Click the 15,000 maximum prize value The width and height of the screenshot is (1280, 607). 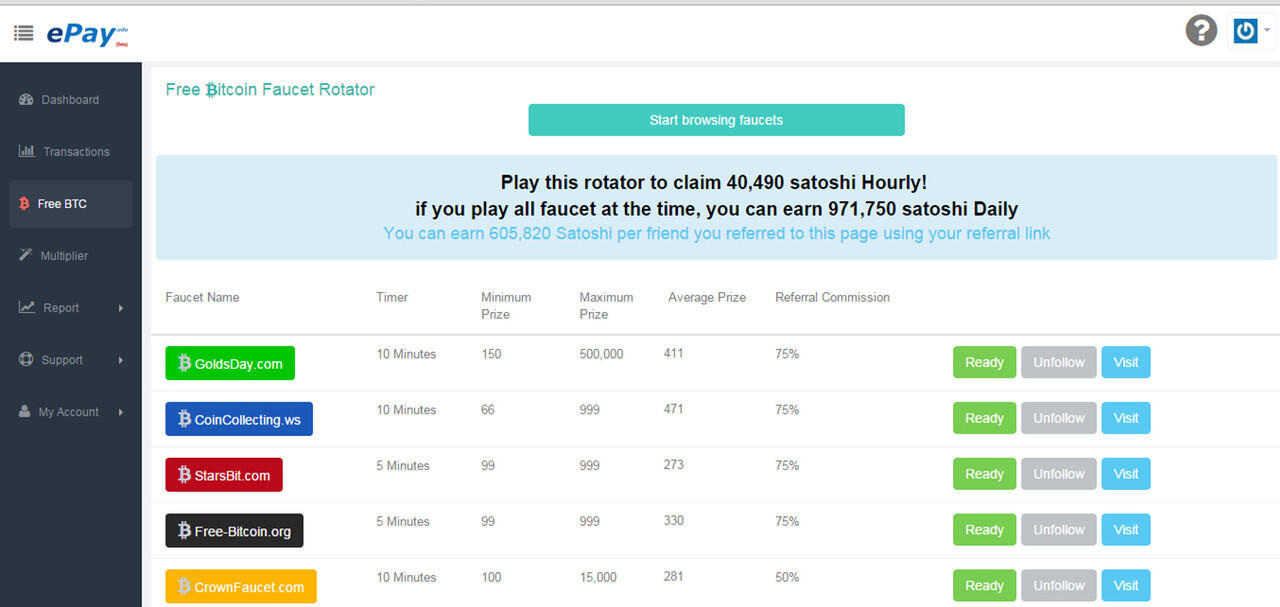coord(598,577)
